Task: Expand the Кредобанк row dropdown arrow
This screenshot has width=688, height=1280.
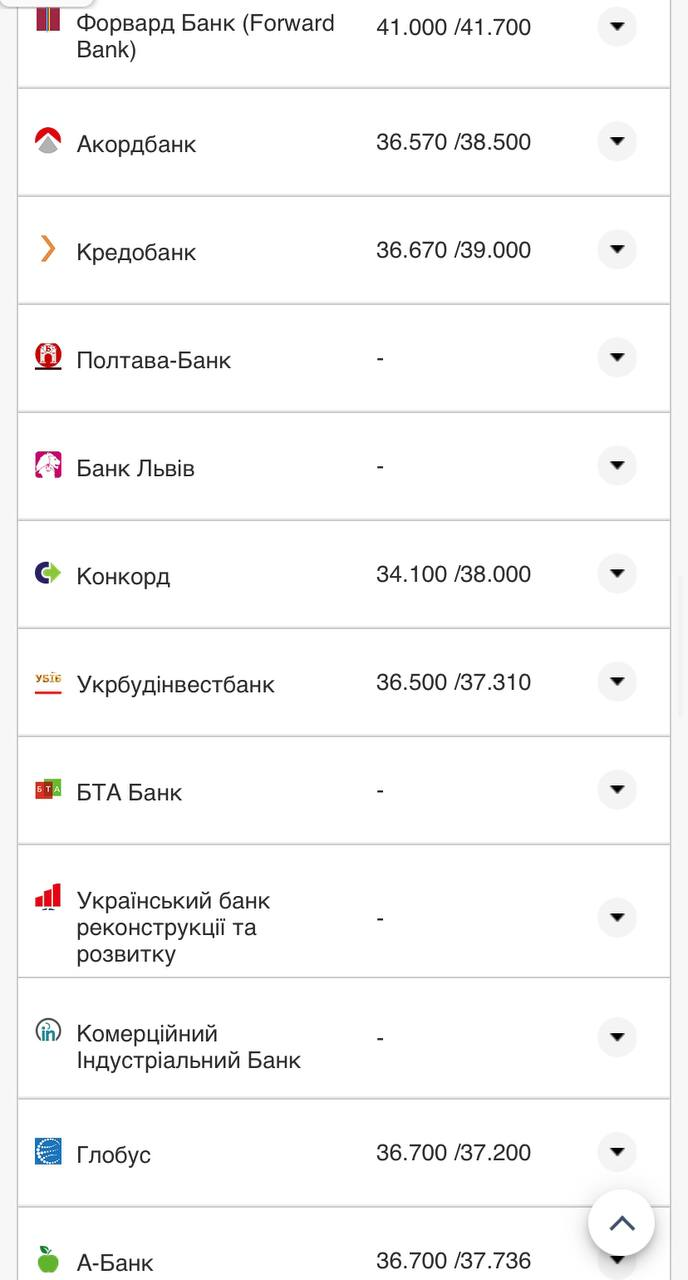Action: [617, 249]
